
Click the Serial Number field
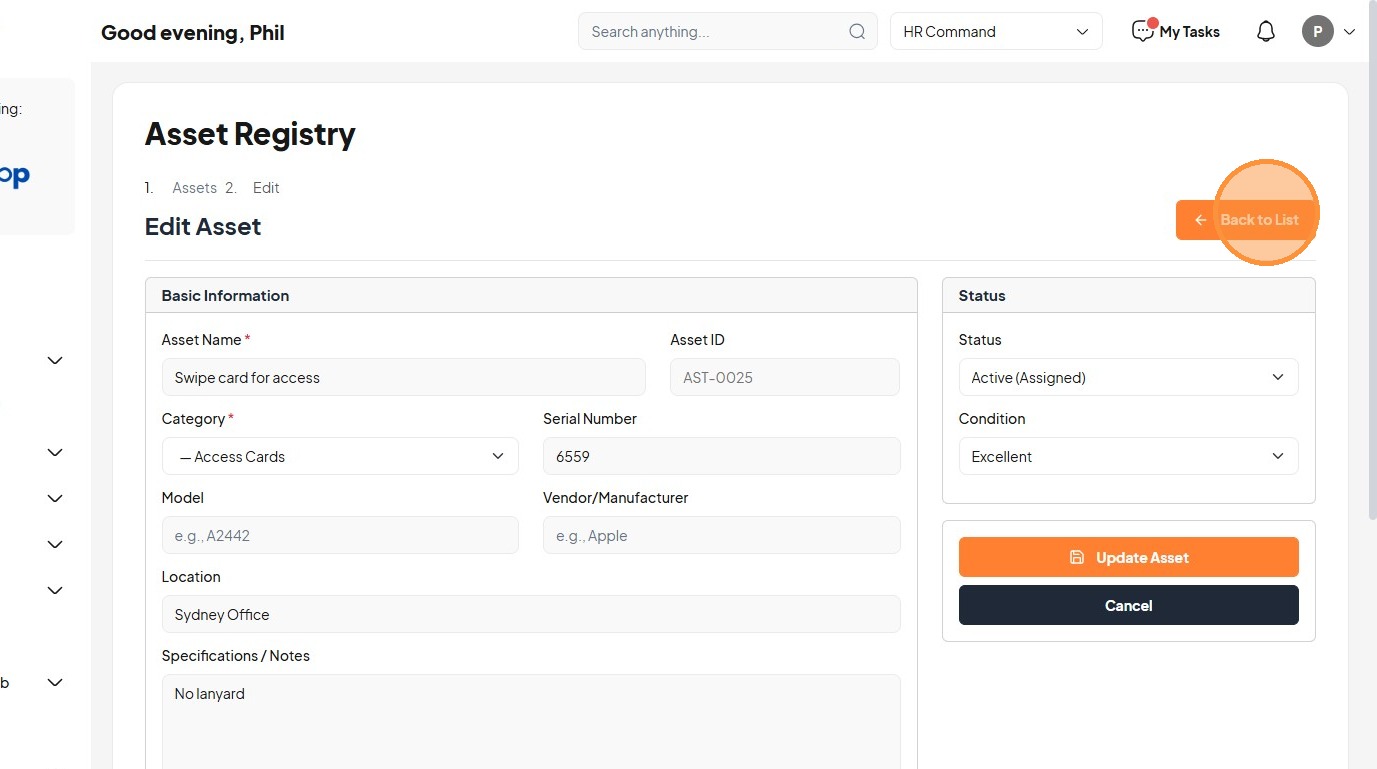point(721,456)
